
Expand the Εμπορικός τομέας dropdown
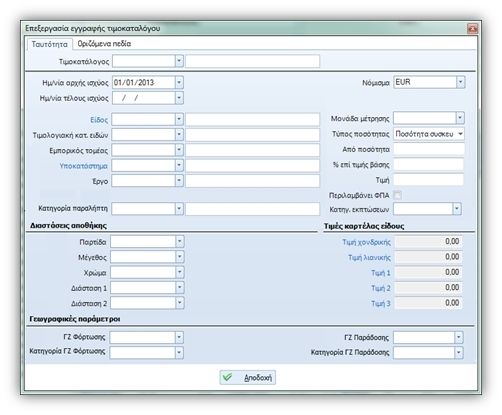(179, 150)
